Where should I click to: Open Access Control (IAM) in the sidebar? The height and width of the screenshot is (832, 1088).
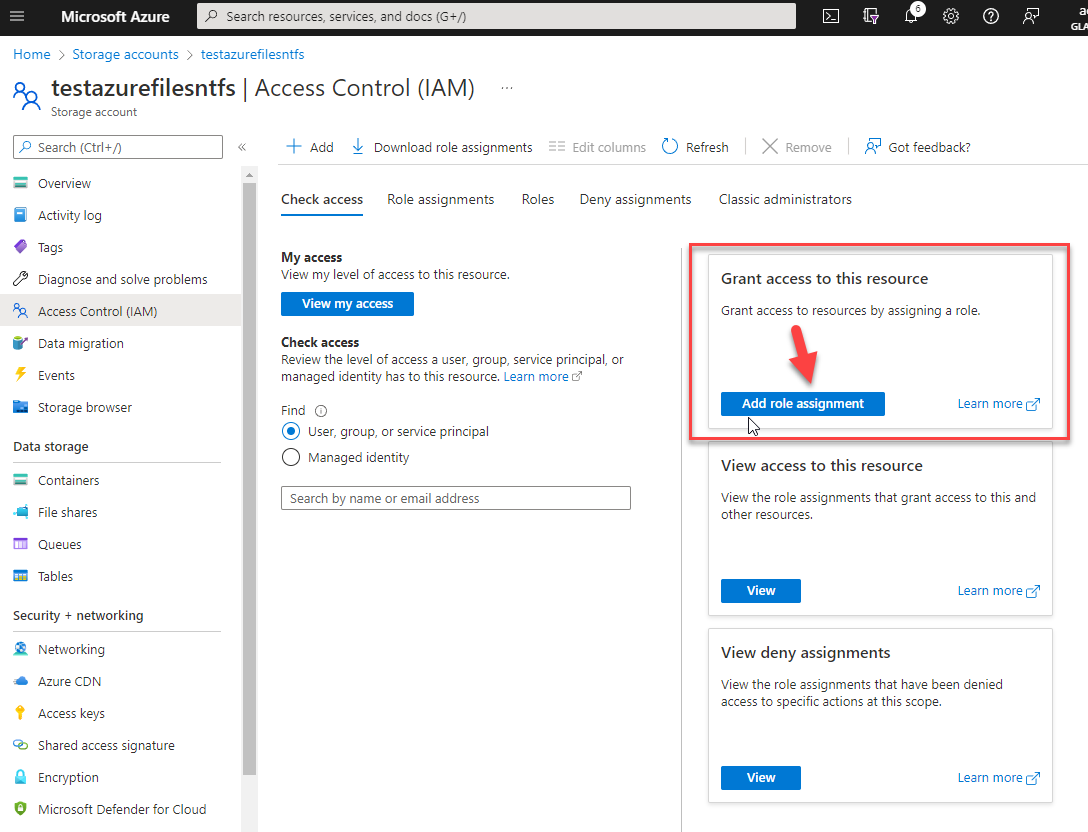pyautogui.click(x=121, y=311)
